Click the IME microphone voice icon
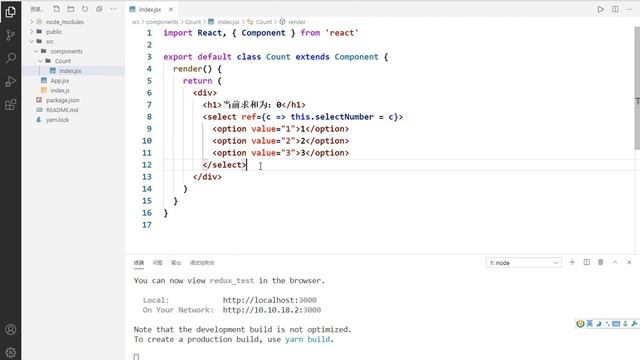This screenshot has height=360, width=640. pyautogui.click(x=625, y=324)
